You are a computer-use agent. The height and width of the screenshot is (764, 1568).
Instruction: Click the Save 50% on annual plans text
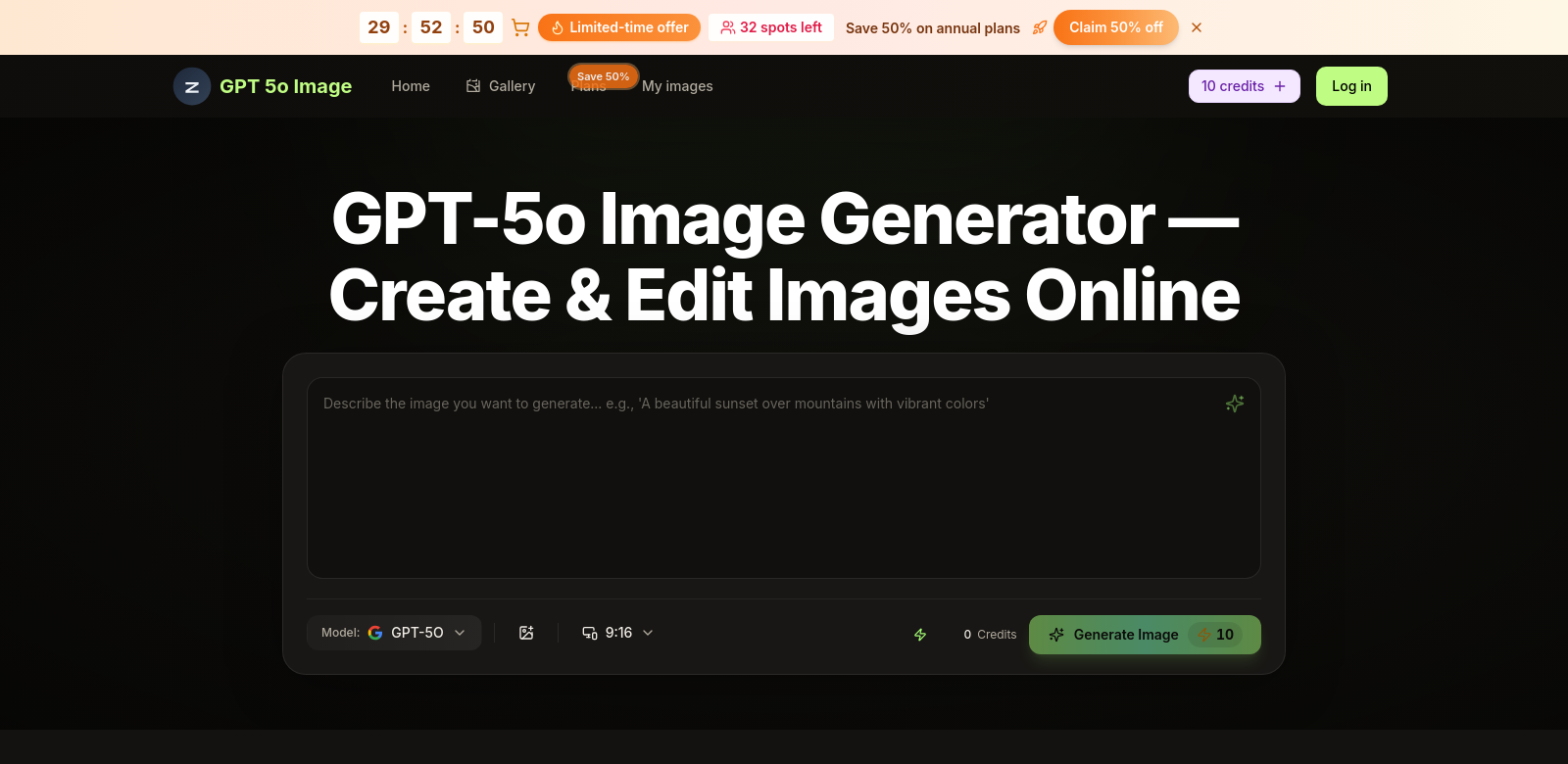click(x=933, y=28)
